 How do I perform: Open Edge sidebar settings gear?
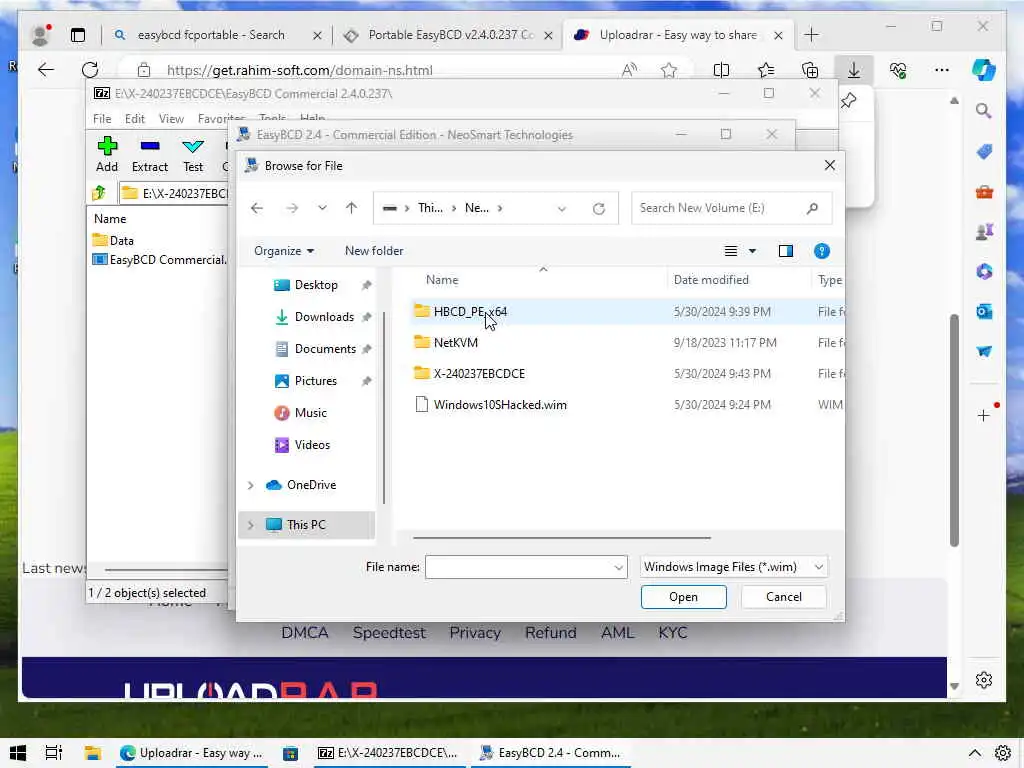[984, 680]
